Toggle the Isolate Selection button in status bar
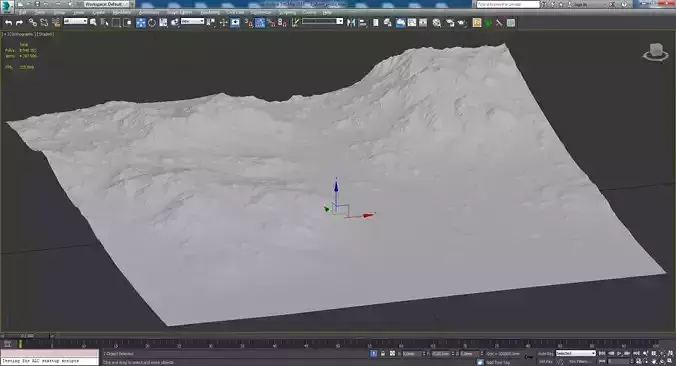The width and height of the screenshot is (676, 366). (x=373, y=353)
